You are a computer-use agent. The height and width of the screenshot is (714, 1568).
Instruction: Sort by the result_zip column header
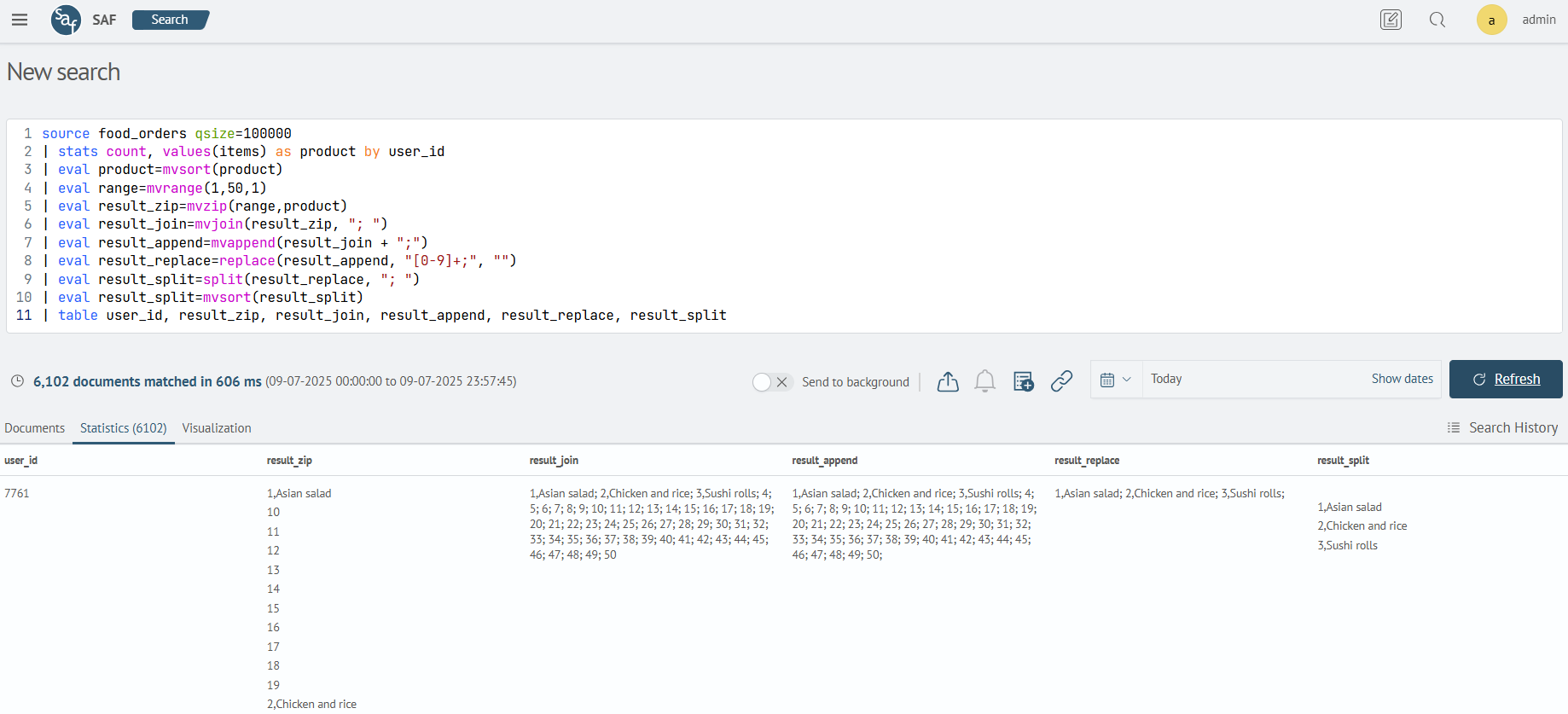(x=289, y=461)
